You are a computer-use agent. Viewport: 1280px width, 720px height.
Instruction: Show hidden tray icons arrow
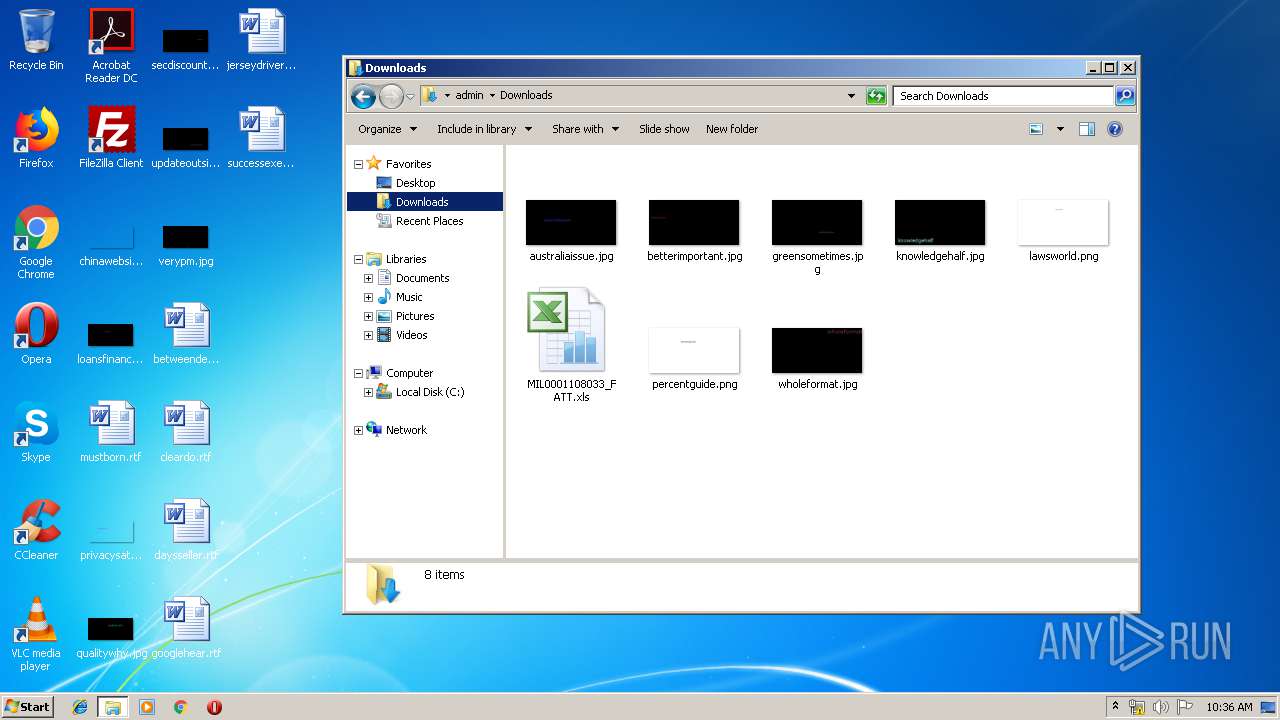coord(1115,707)
